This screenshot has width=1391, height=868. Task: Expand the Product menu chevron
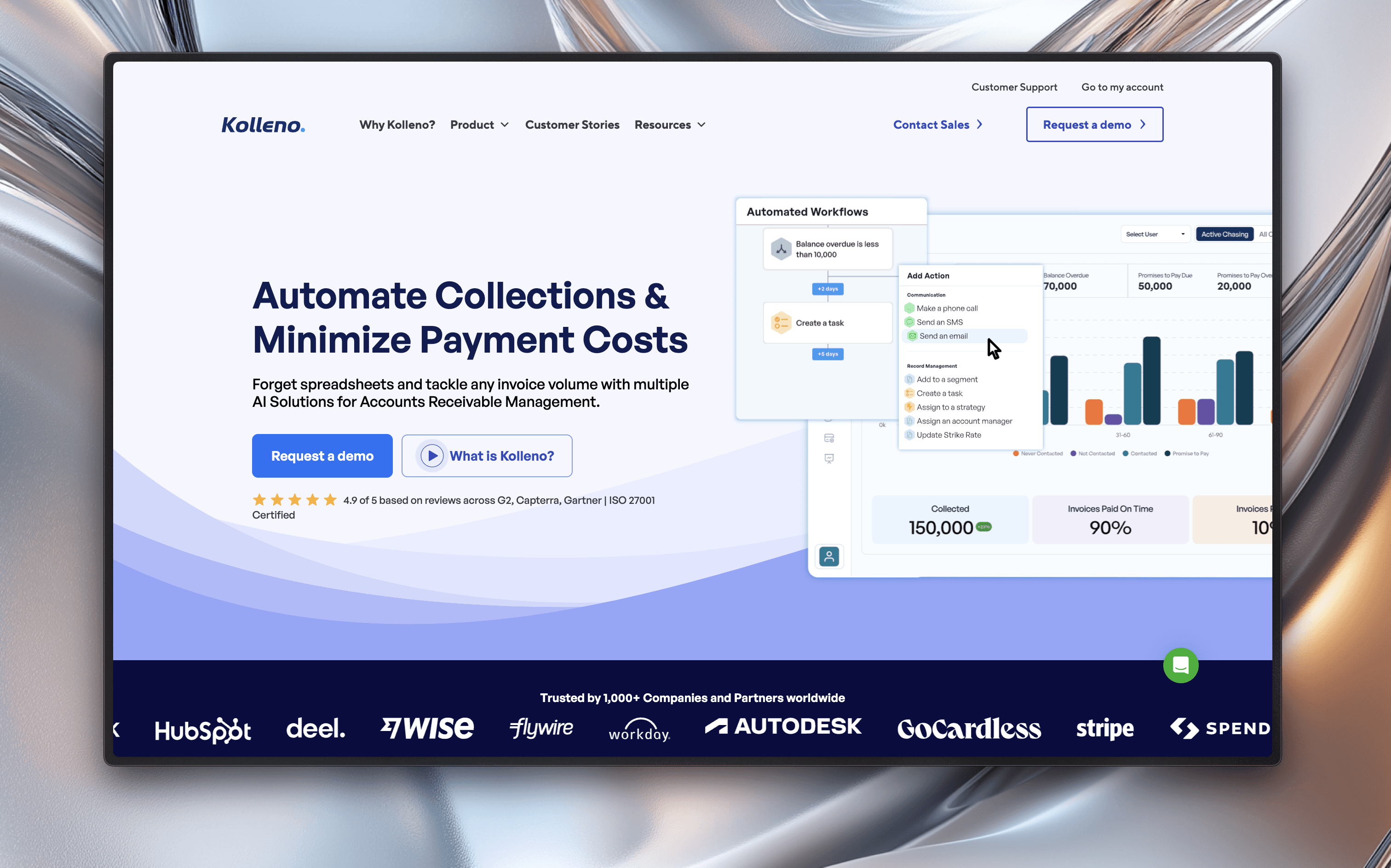(505, 125)
